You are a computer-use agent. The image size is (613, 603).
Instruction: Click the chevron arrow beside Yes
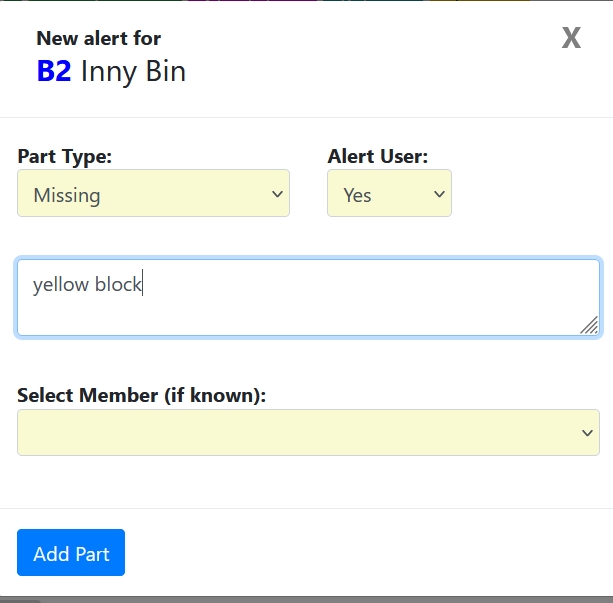(x=439, y=194)
